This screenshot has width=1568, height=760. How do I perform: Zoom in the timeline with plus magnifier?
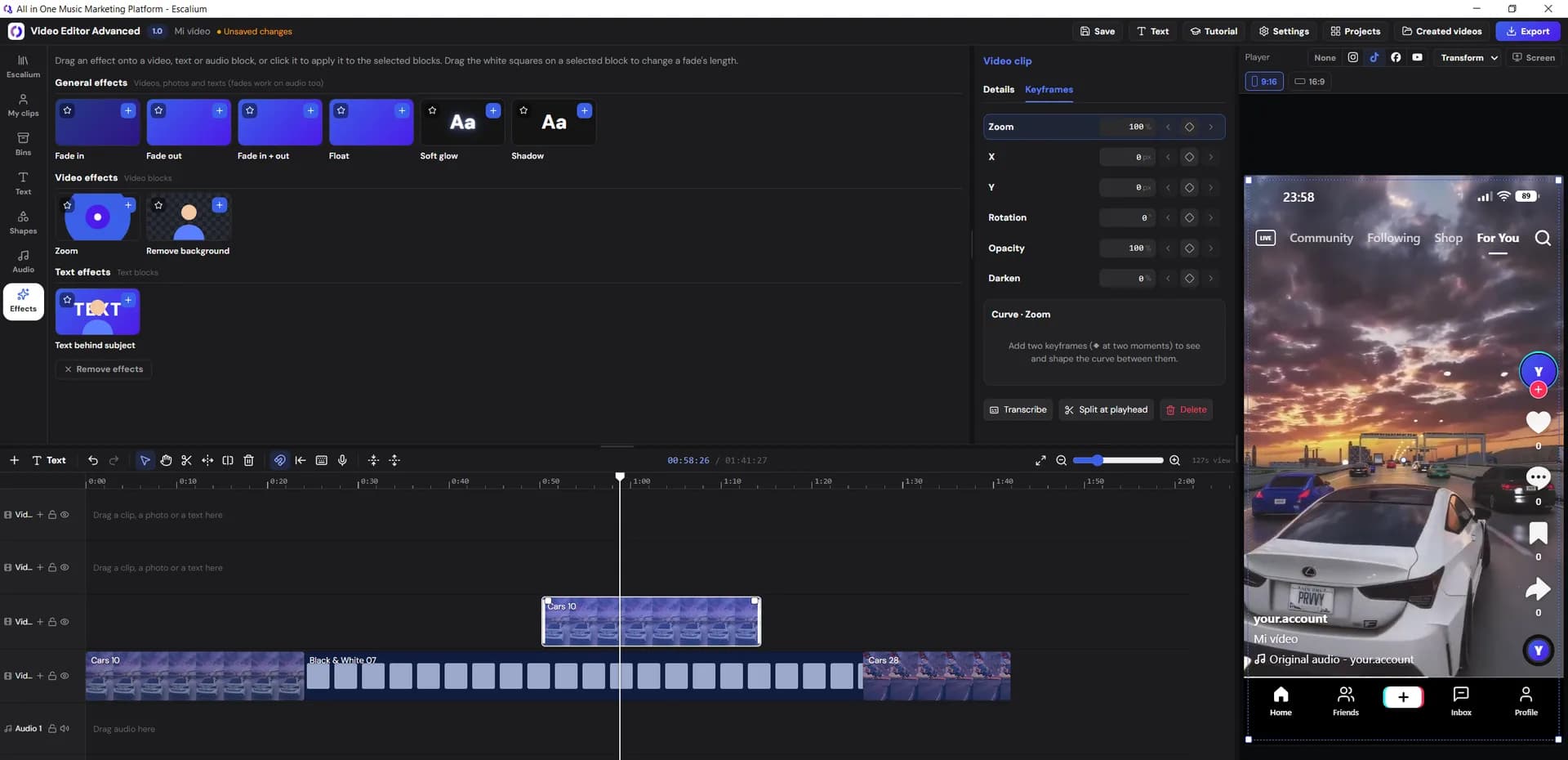(1174, 460)
